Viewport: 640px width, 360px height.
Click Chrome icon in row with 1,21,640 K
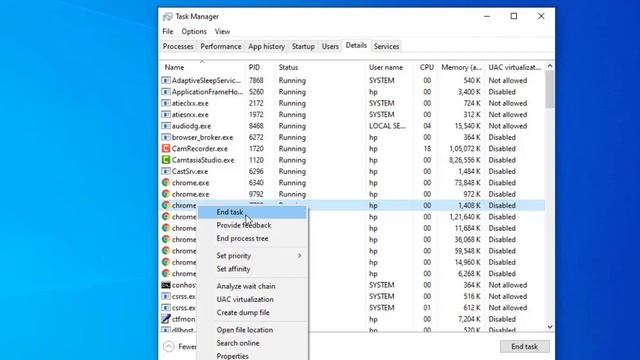(x=166, y=217)
